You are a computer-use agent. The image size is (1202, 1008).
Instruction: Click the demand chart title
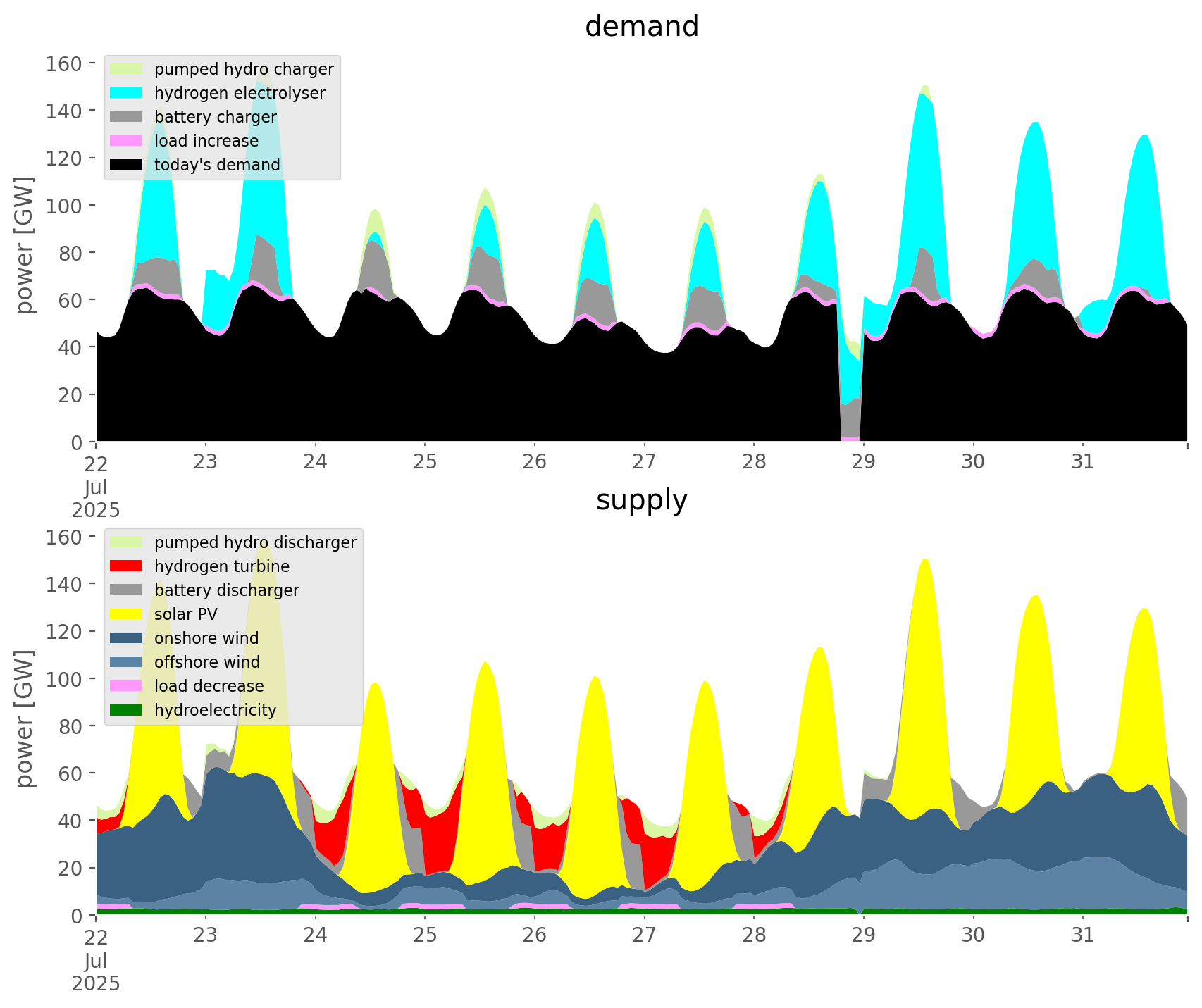pos(641,27)
